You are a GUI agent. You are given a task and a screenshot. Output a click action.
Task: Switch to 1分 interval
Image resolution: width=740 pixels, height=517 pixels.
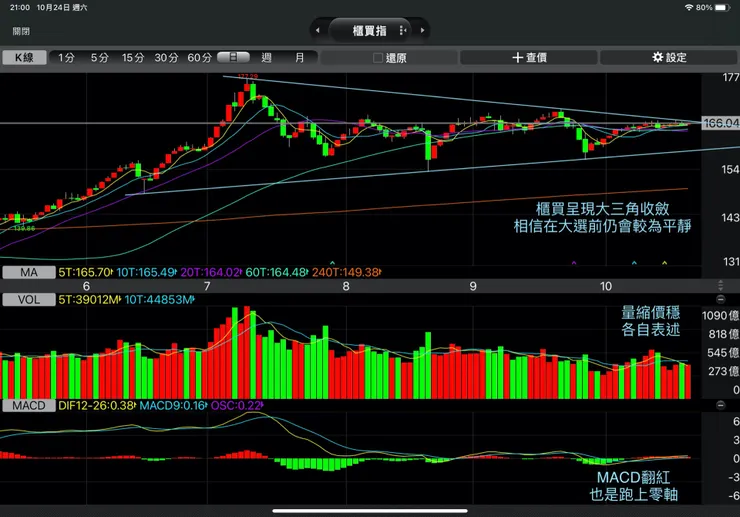coord(67,58)
